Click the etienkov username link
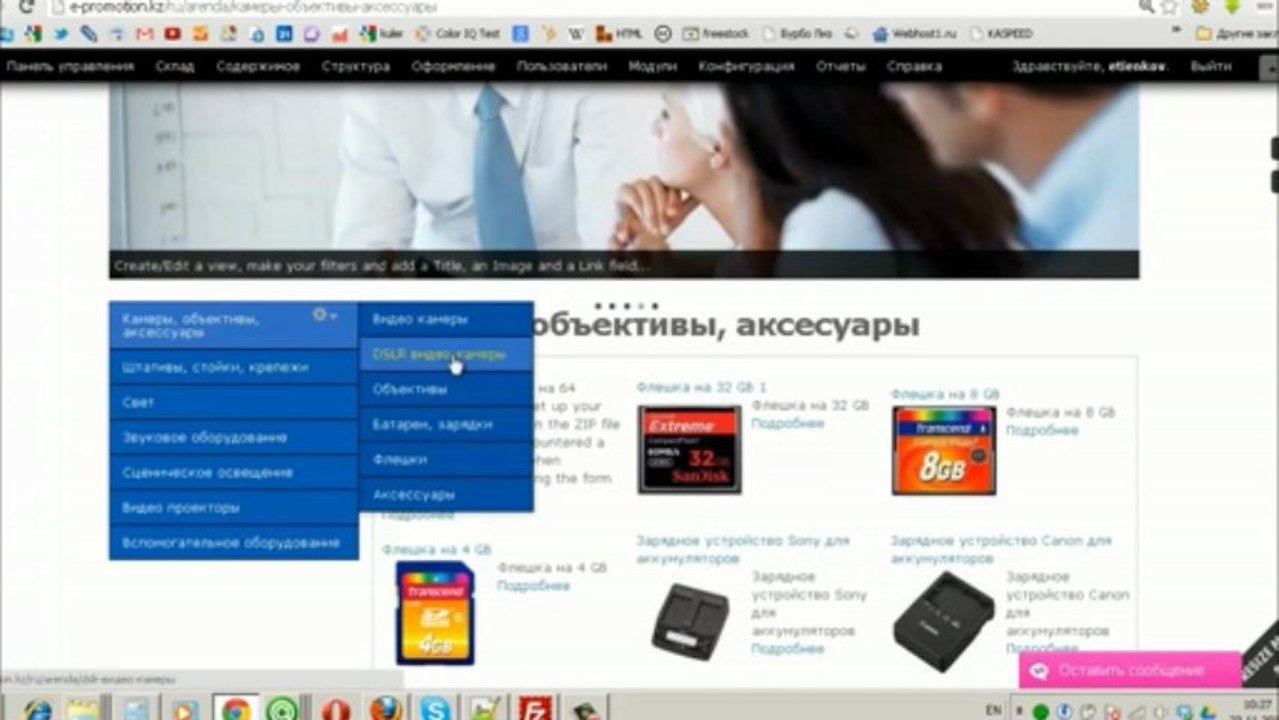This screenshot has width=1279, height=720. coord(1139,67)
